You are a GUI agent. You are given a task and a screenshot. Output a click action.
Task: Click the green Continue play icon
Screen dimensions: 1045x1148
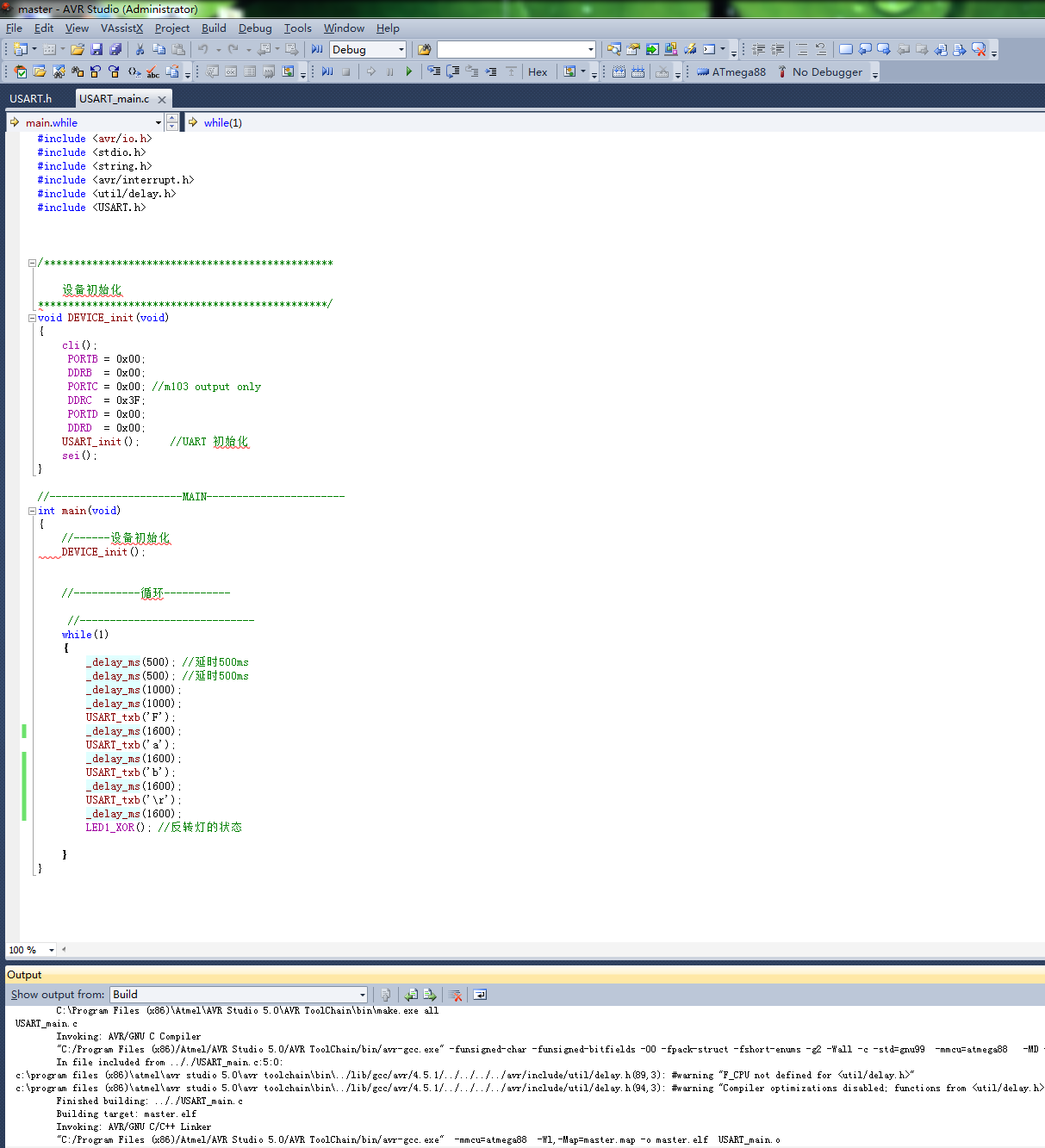(409, 72)
